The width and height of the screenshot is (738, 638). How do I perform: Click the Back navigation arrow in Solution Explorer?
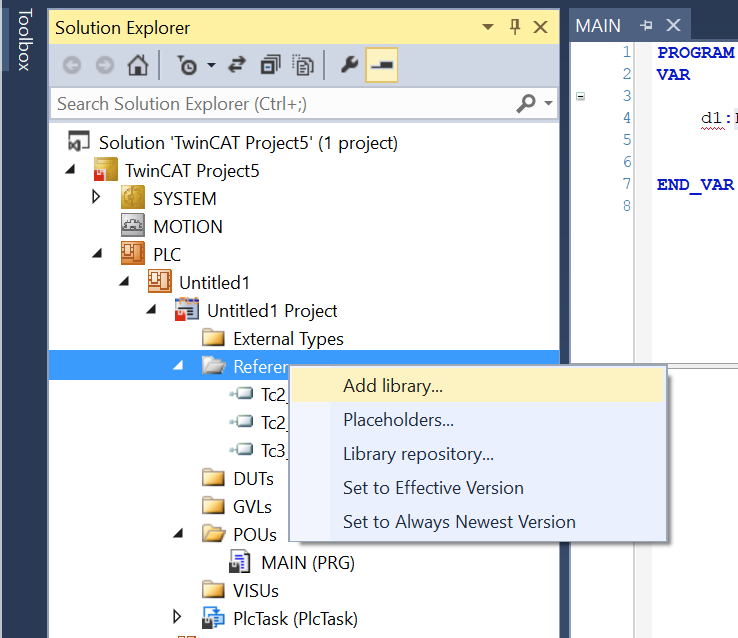coord(72,65)
